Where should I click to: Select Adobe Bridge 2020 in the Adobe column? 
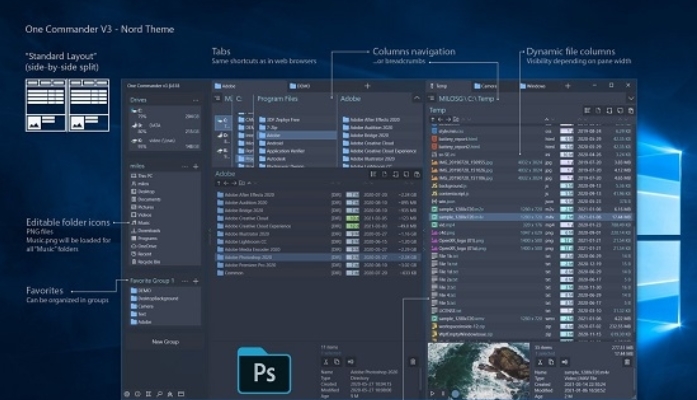tap(381, 135)
